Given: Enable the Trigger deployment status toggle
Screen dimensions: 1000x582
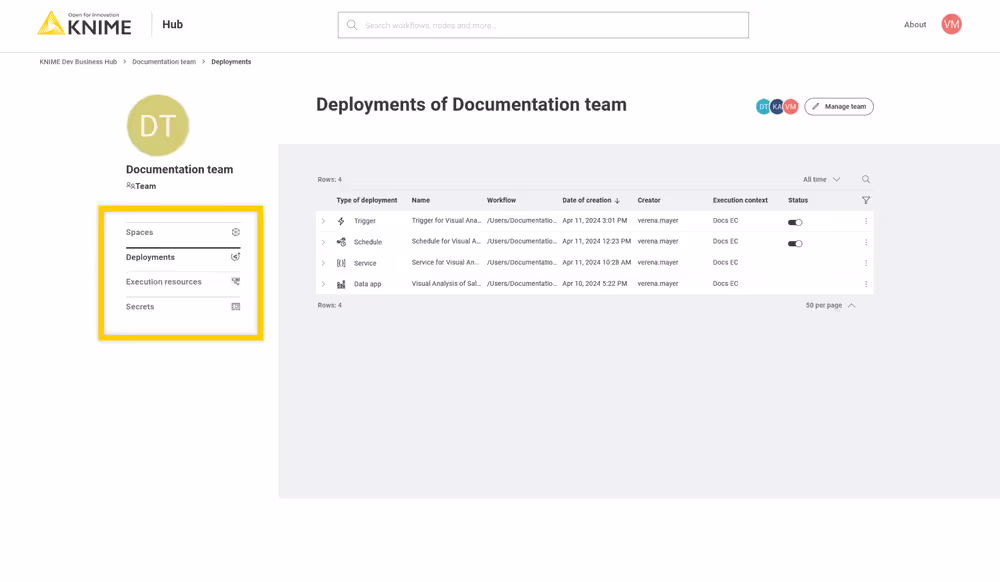Looking at the screenshot, I should 795,221.
